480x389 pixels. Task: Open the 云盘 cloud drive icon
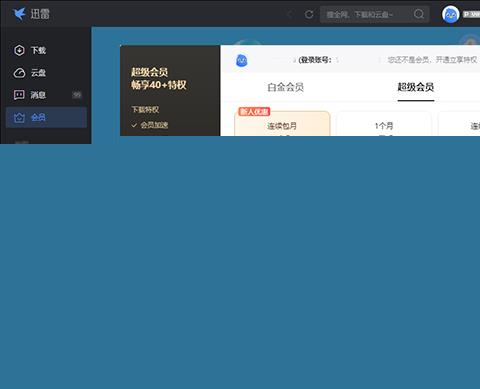click(x=19, y=73)
